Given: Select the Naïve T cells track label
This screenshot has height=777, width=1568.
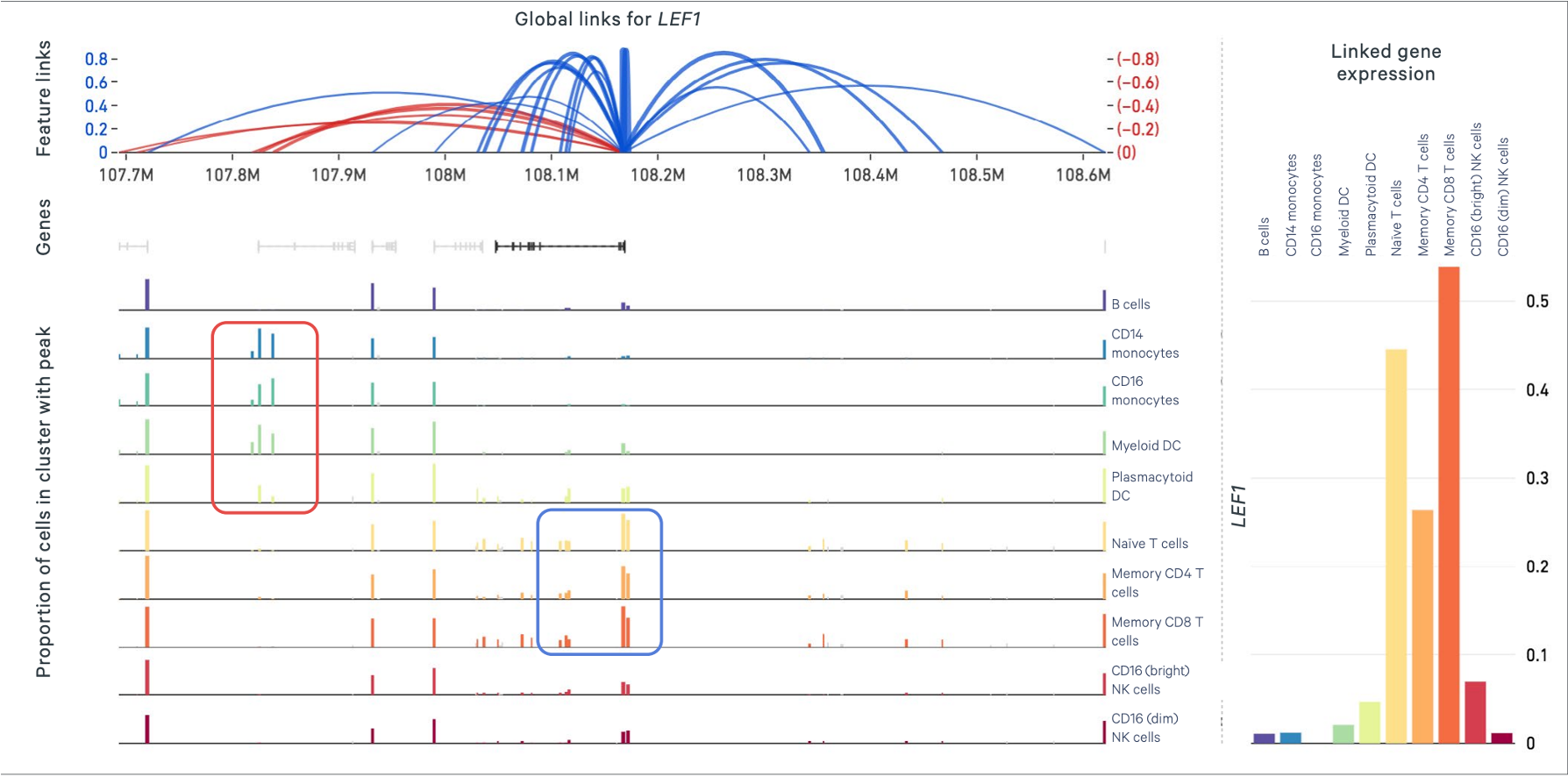Looking at the screenshot, I should click(1149, 544).
